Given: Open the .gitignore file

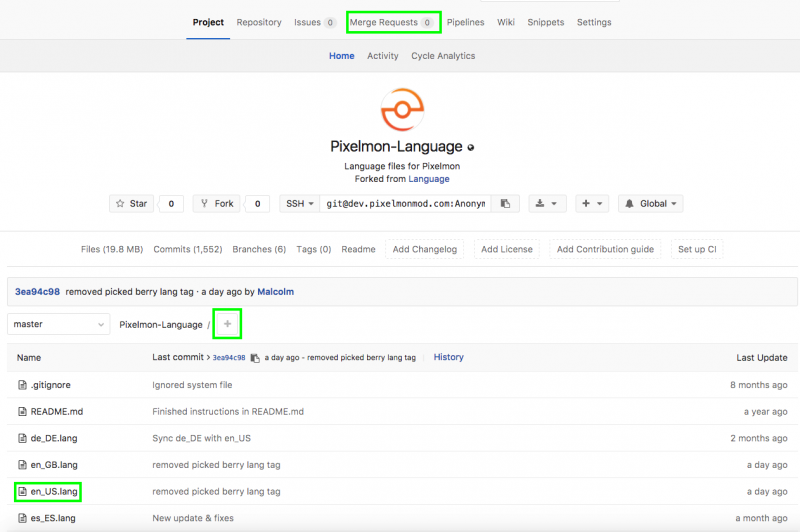Looking at the screenshot, I should 51,385.
